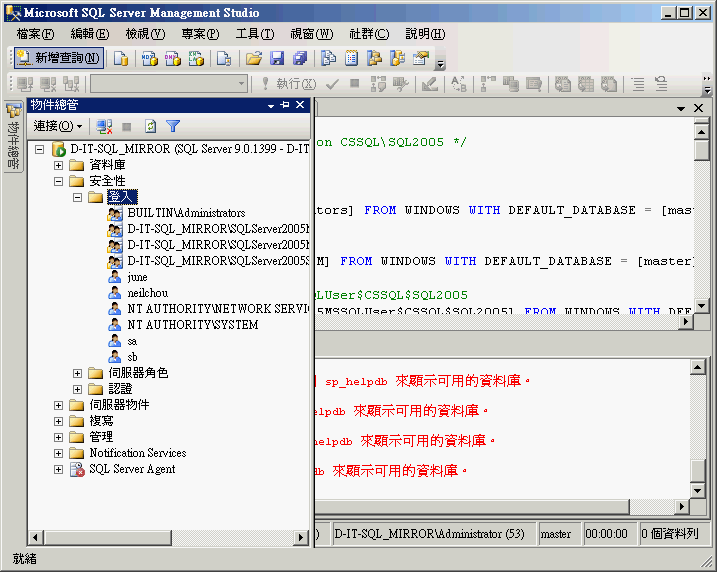Screen dimensions: 717x572
Task: Click the query editor scroll up arrow
Action: point(701,132)
